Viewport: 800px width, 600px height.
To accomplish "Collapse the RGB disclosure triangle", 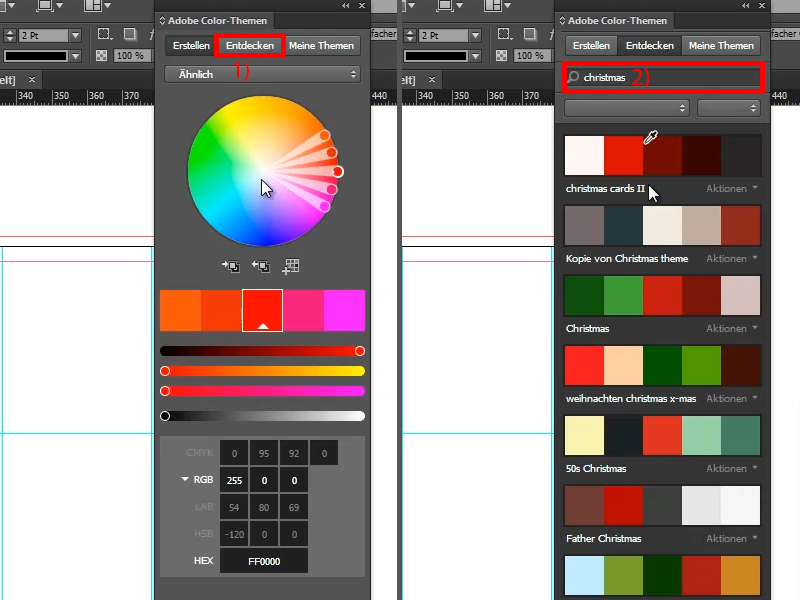I will tap(185, 479).
